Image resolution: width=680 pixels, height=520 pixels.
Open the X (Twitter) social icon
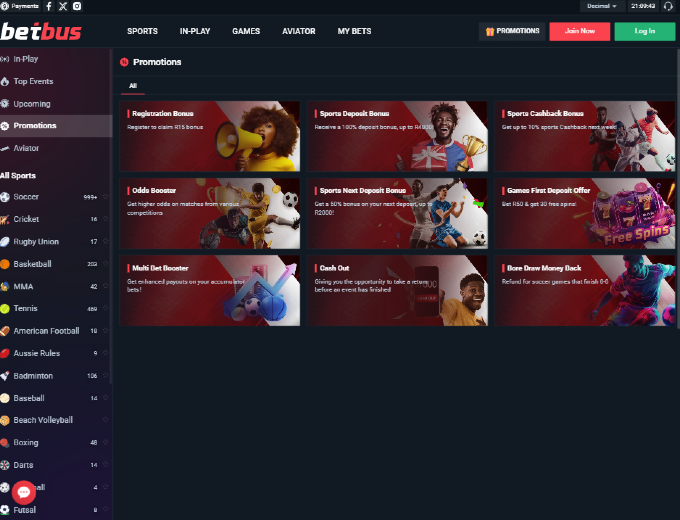click(63, 6)
